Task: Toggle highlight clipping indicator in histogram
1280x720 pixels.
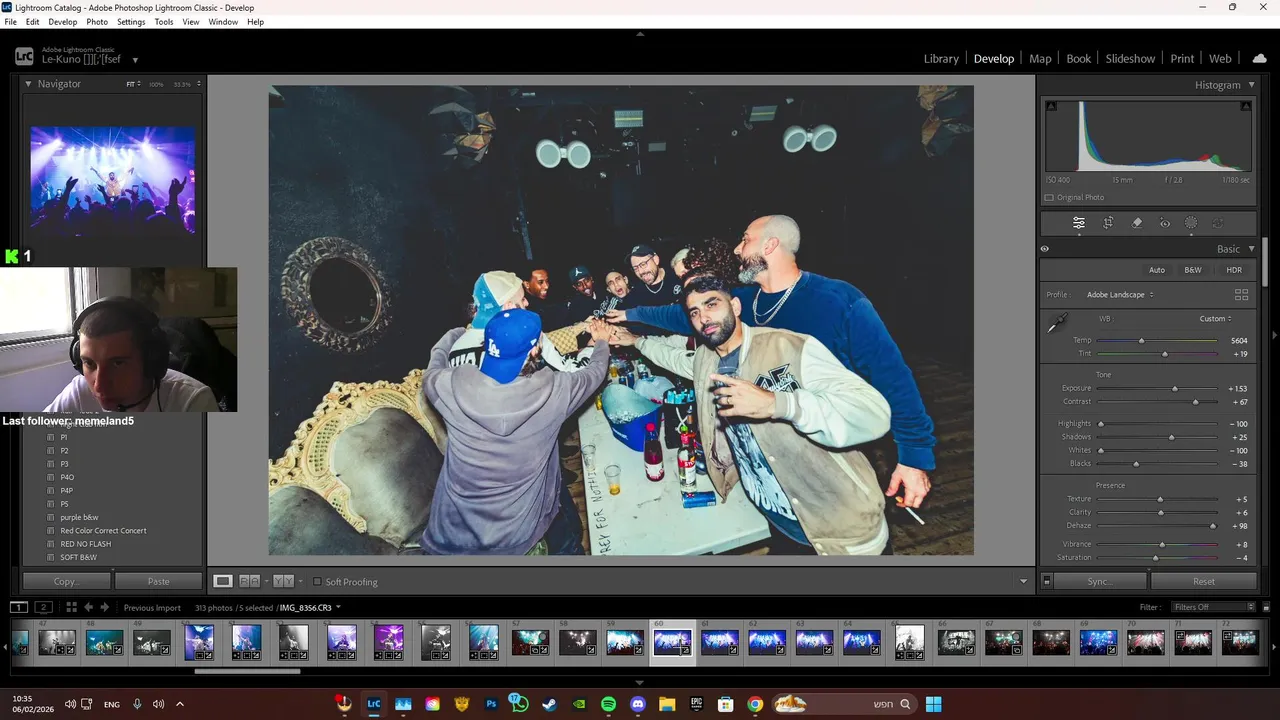Action: (1245, 106)
